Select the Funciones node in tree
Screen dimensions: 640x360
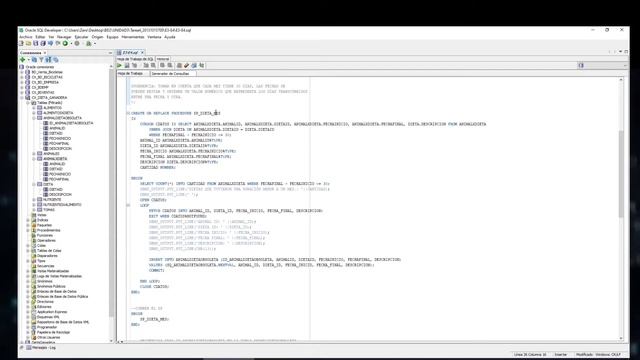[45, 236]
